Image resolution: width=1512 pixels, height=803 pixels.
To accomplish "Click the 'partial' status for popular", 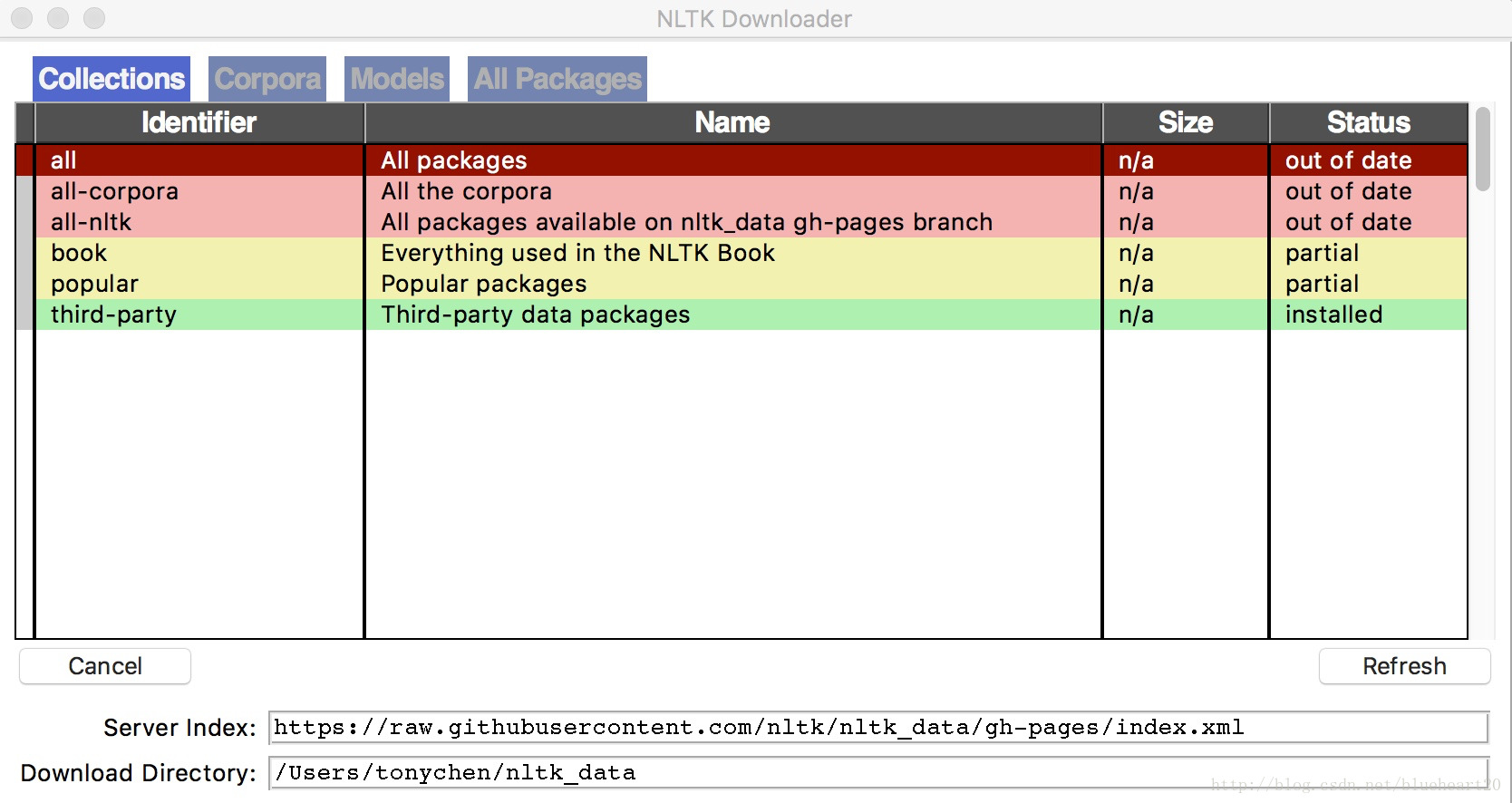I will 1369,284.
